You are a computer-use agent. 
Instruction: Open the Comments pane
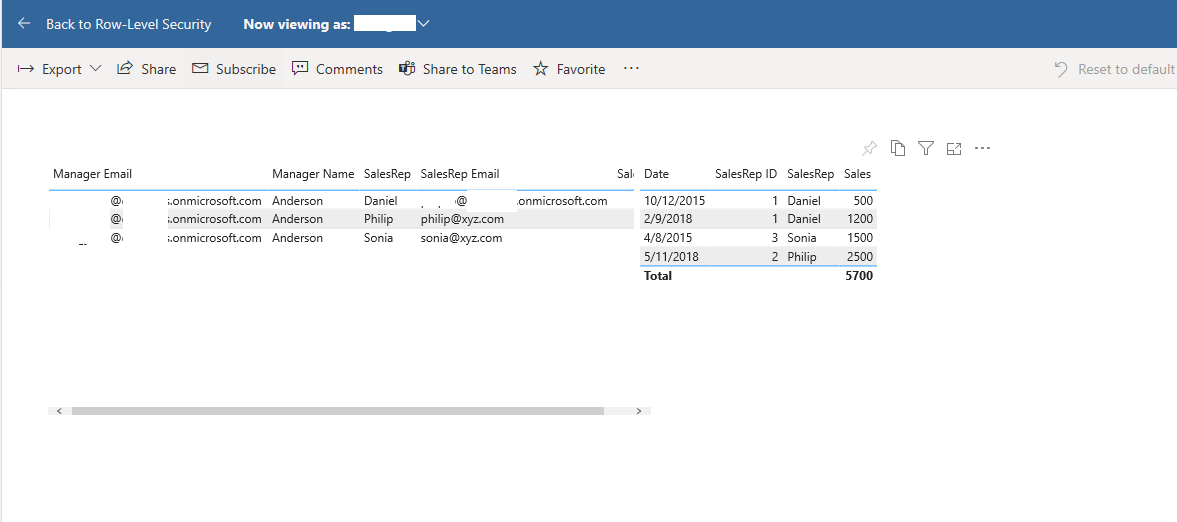tap(337, 69)
